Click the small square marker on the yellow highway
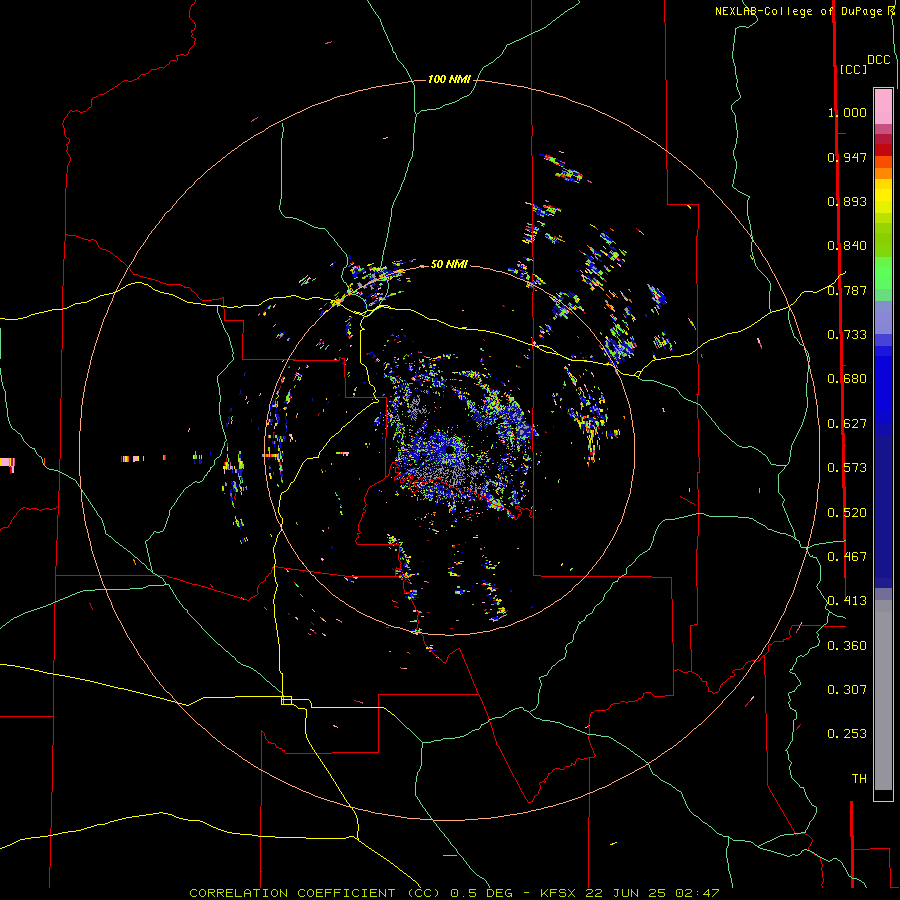This screenshot has height=900, width=900. pyautogui.click(x=286, y=700)
